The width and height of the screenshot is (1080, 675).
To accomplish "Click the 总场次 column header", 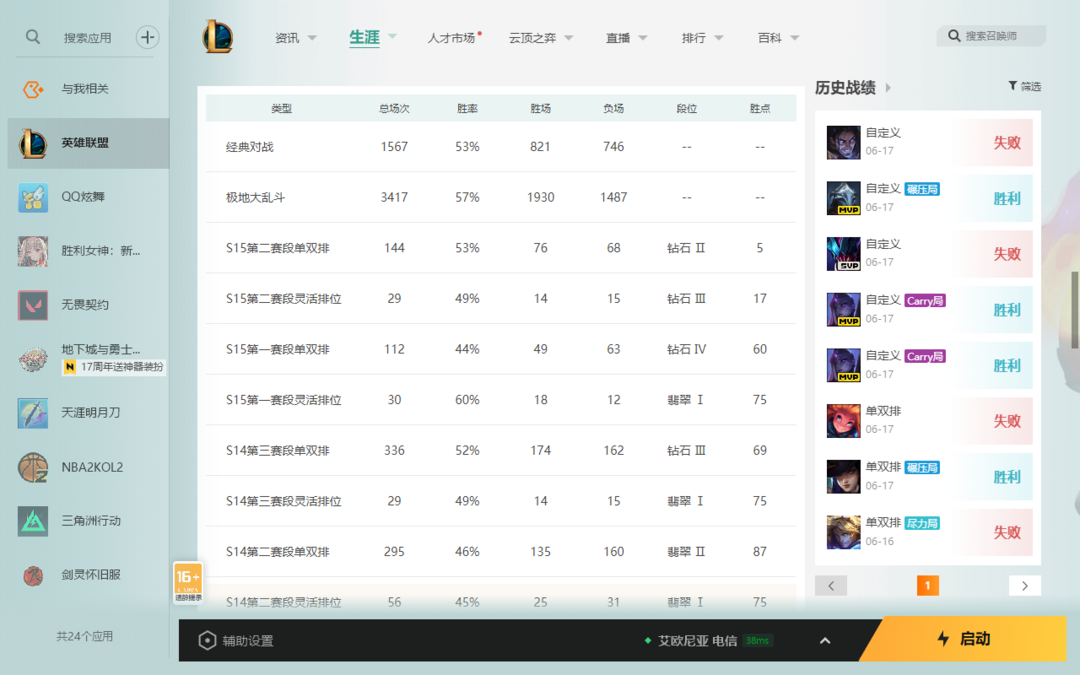I will (x=394, y=109).
